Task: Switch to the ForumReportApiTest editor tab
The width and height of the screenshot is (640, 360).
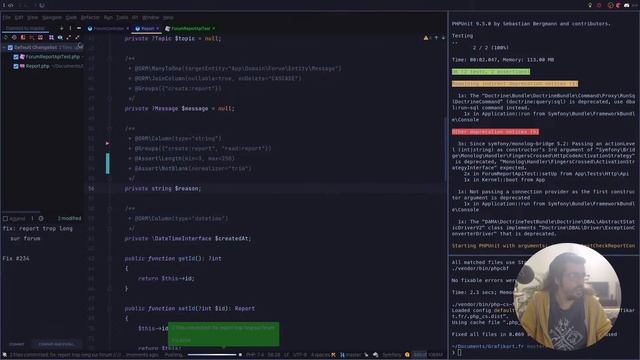Action: coord(190,29)
